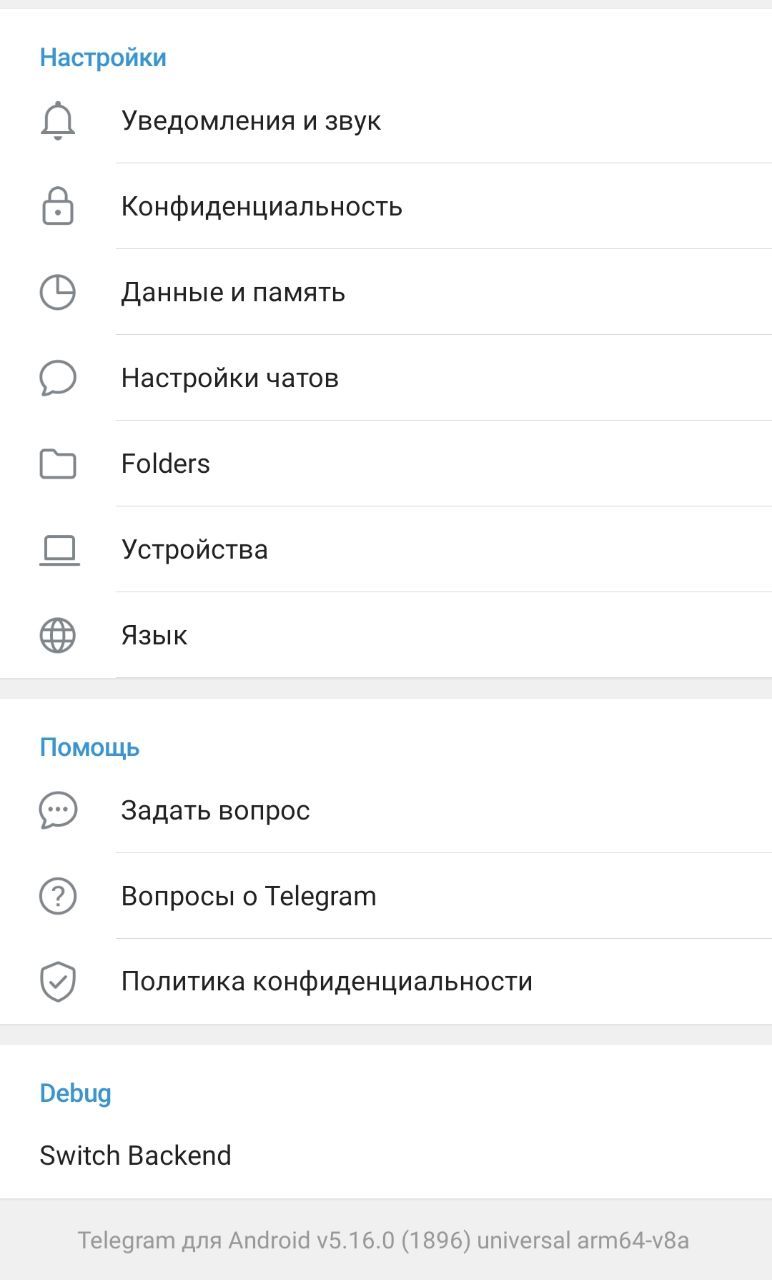Tap the pie chart data icon
Screen dimensions: 772x1280
58,293
